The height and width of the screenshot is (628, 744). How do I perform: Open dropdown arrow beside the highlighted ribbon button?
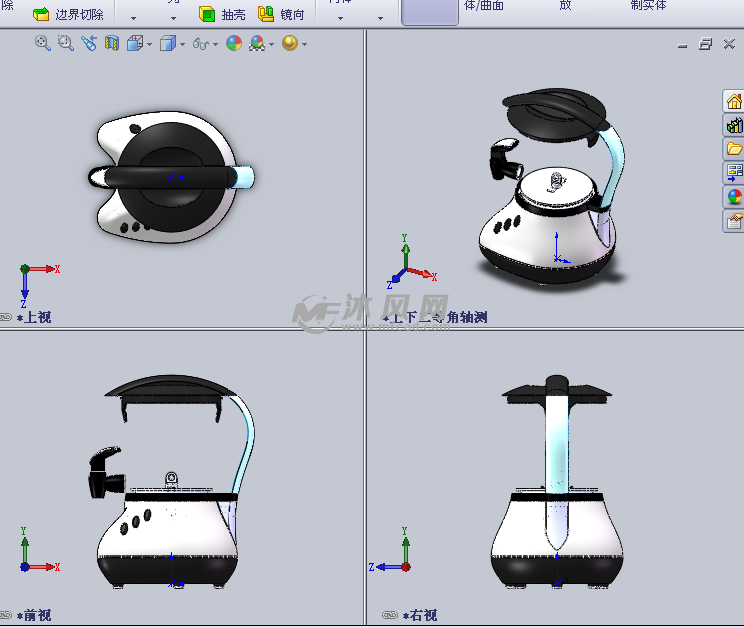(x=381, y=18)
